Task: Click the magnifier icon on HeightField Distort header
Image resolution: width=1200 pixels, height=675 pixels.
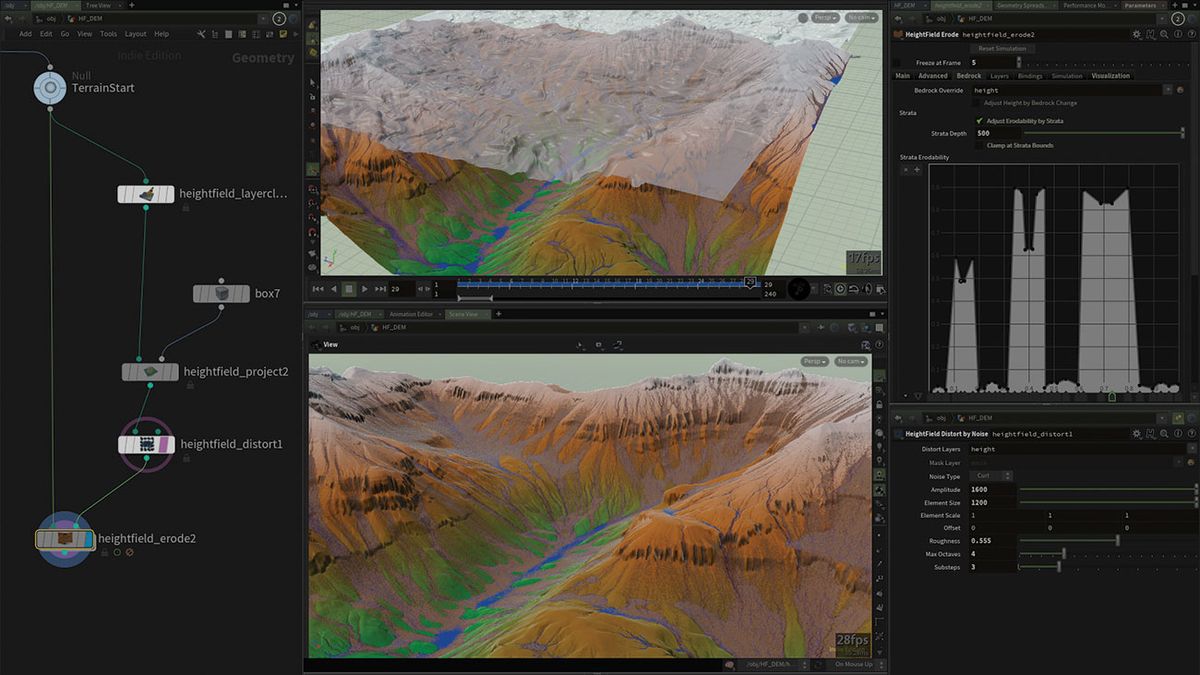Action: (x=1163, y=433)
